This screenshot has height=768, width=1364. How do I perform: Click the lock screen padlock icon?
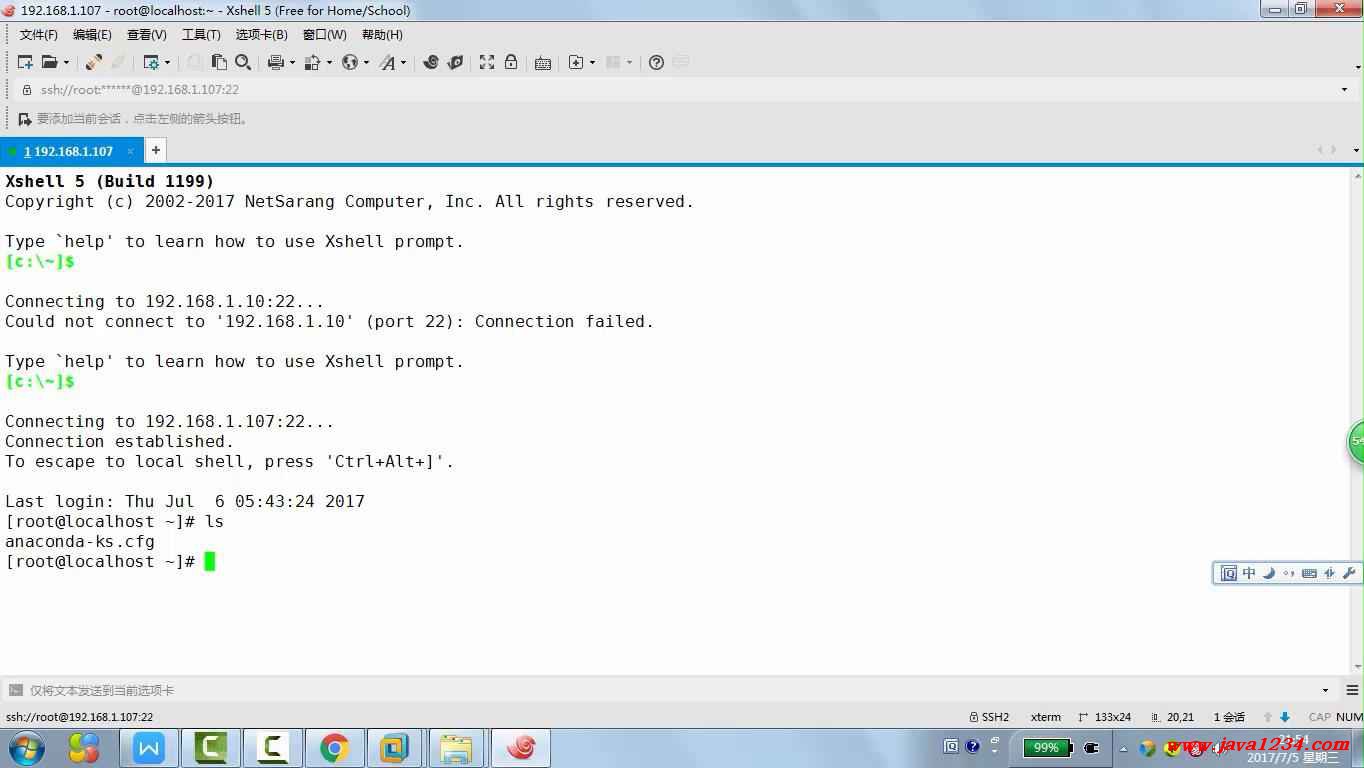click(511, 62)
